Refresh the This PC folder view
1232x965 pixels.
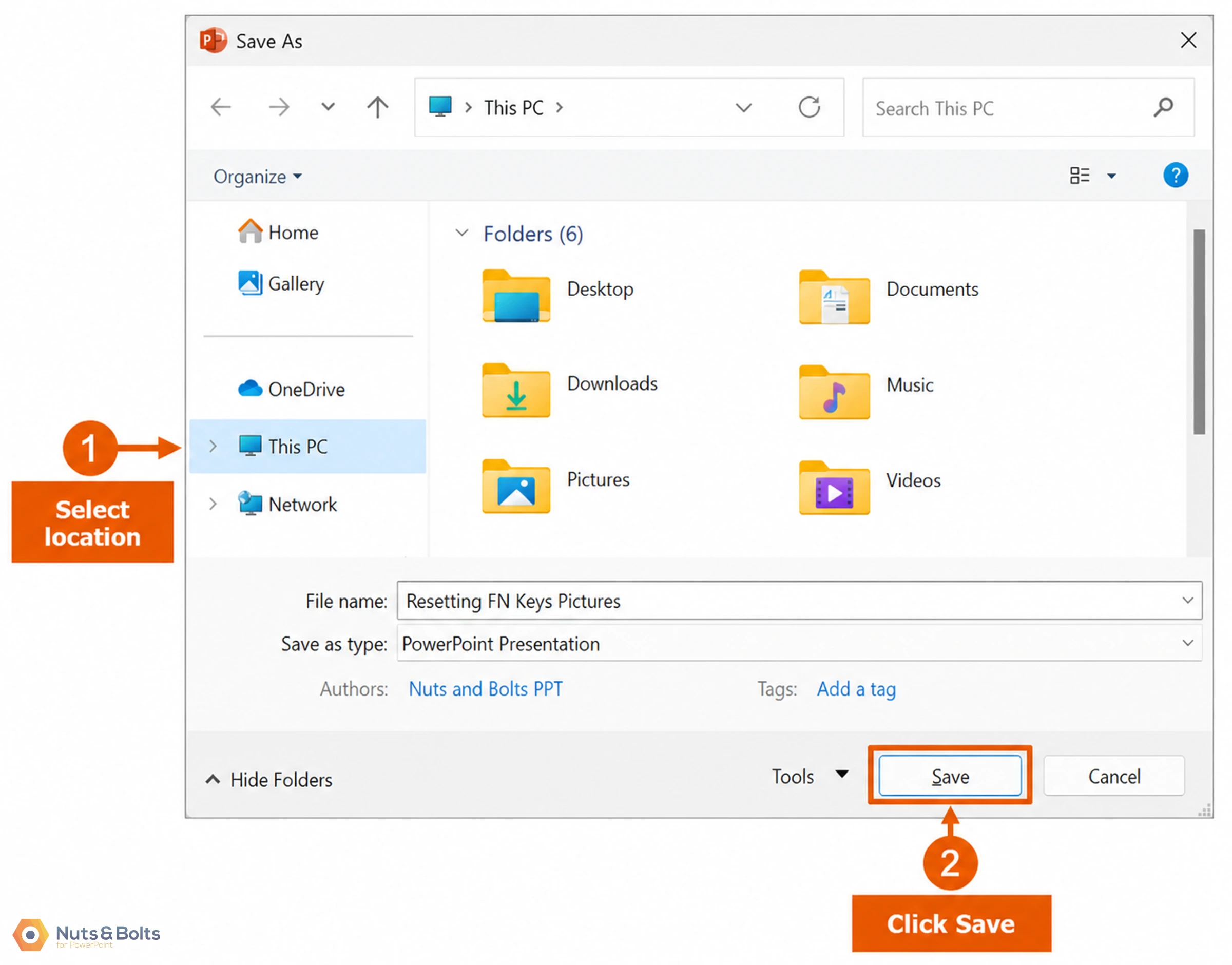click(x=809, y=107)
